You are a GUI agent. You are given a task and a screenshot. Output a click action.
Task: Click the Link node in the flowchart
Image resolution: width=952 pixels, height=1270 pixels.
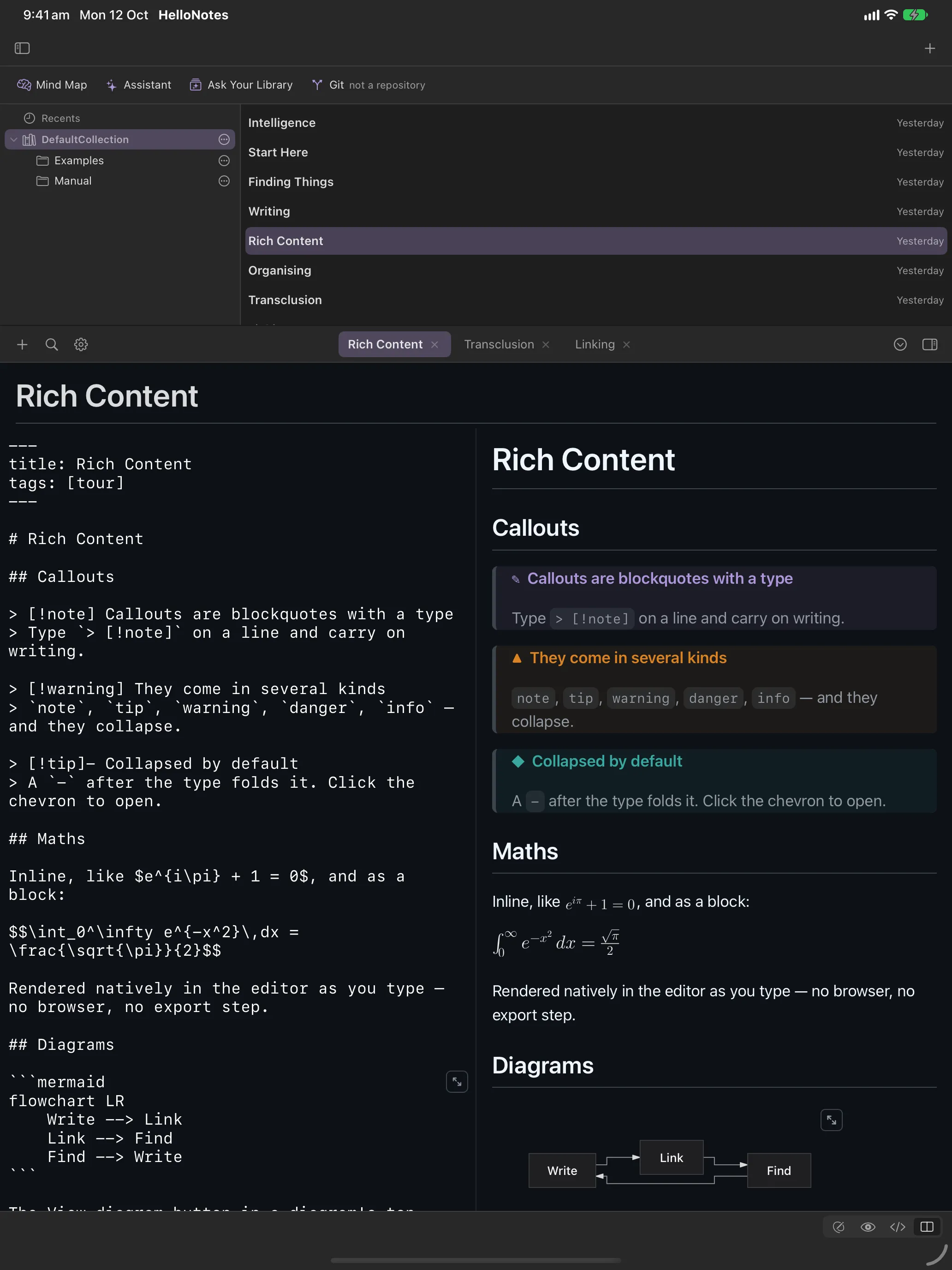pyautogui.click(x=672, y=1157)
